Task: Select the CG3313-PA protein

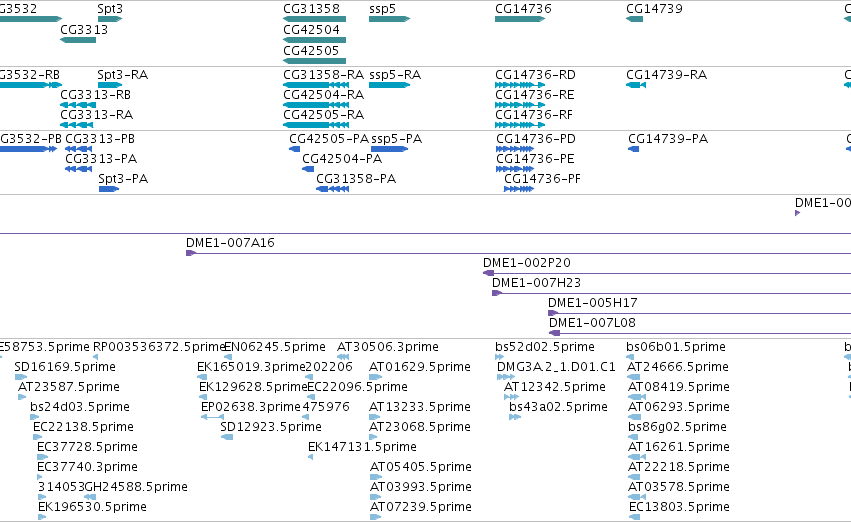Action: click(x=78, y=169)
